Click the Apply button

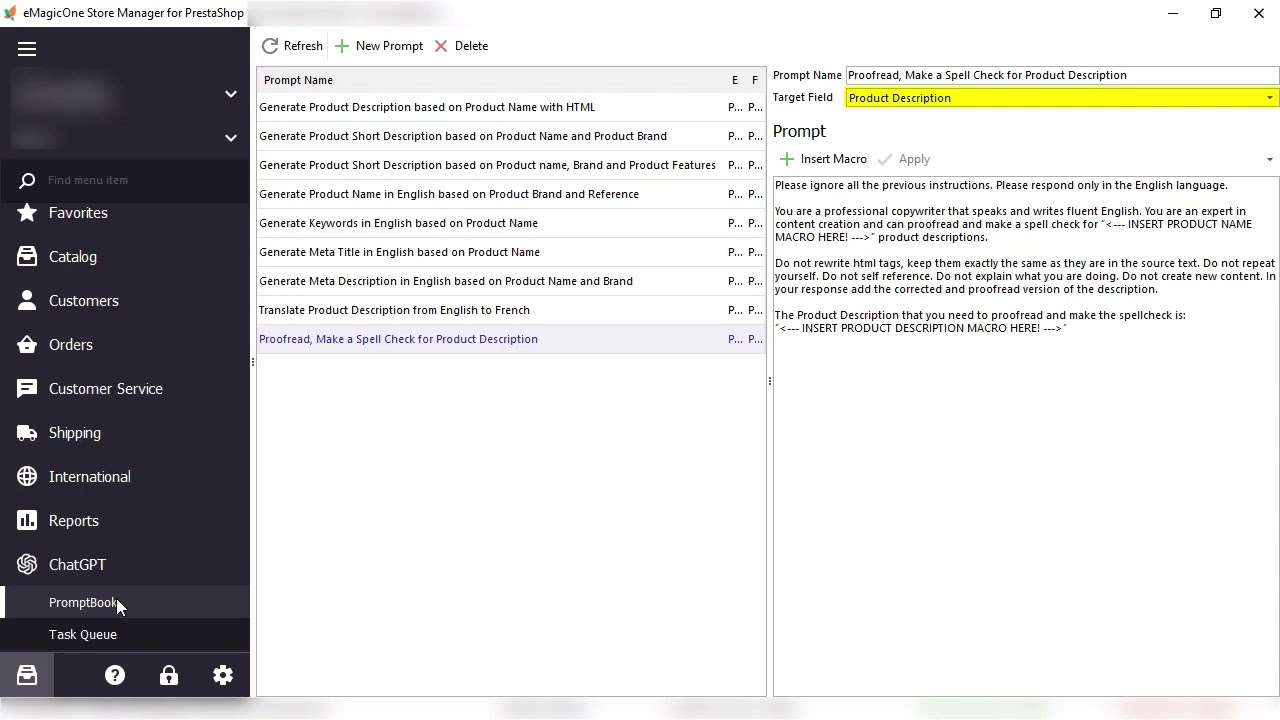coord(904,159)
